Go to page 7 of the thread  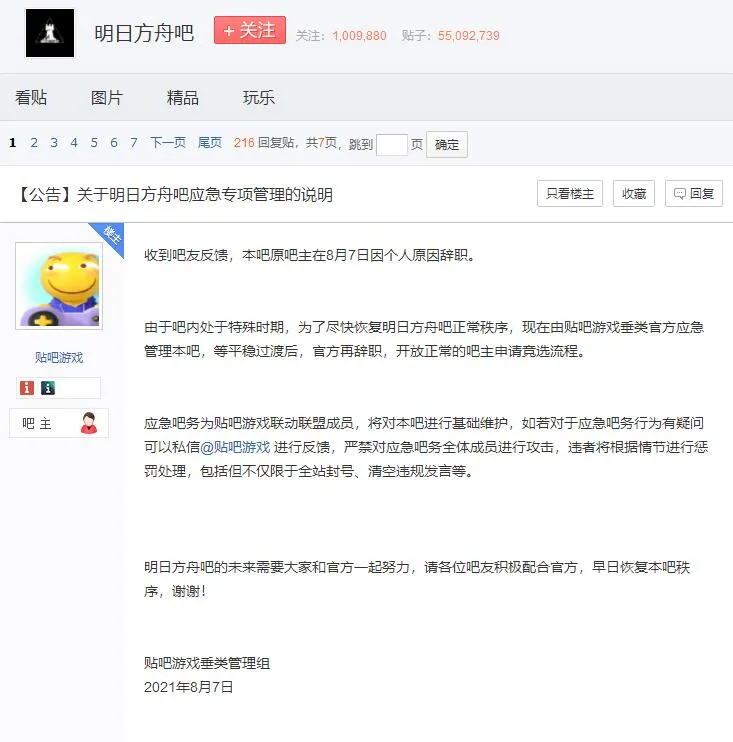point(134,143)
